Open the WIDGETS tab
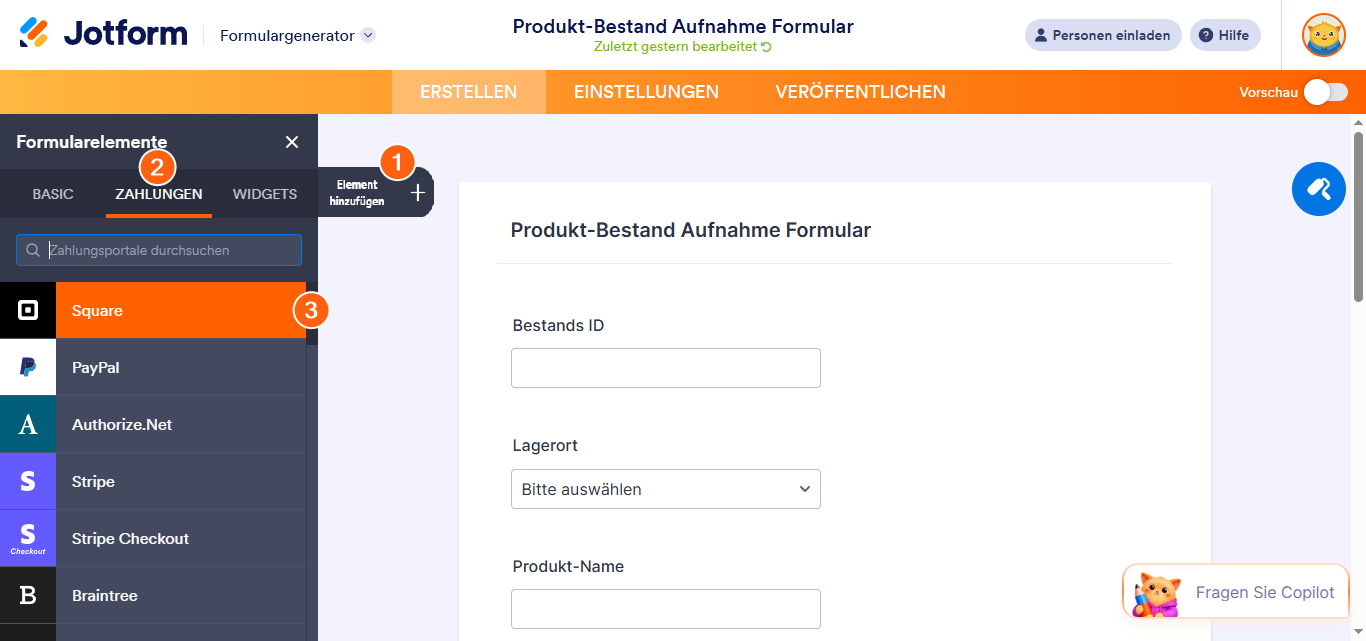 (264, 194)
